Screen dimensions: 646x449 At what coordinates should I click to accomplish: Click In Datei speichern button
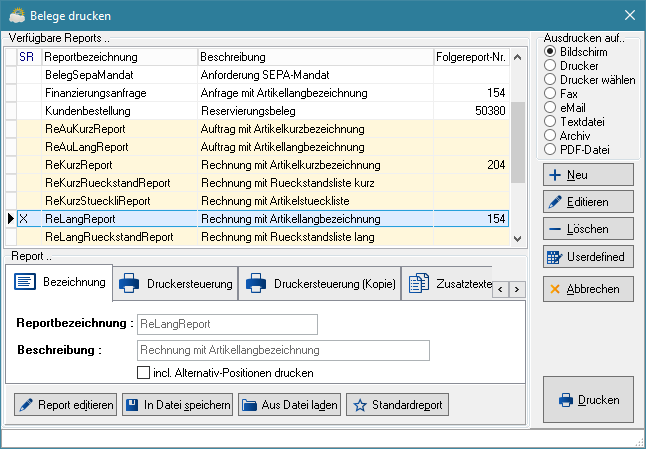click(178, 405)
